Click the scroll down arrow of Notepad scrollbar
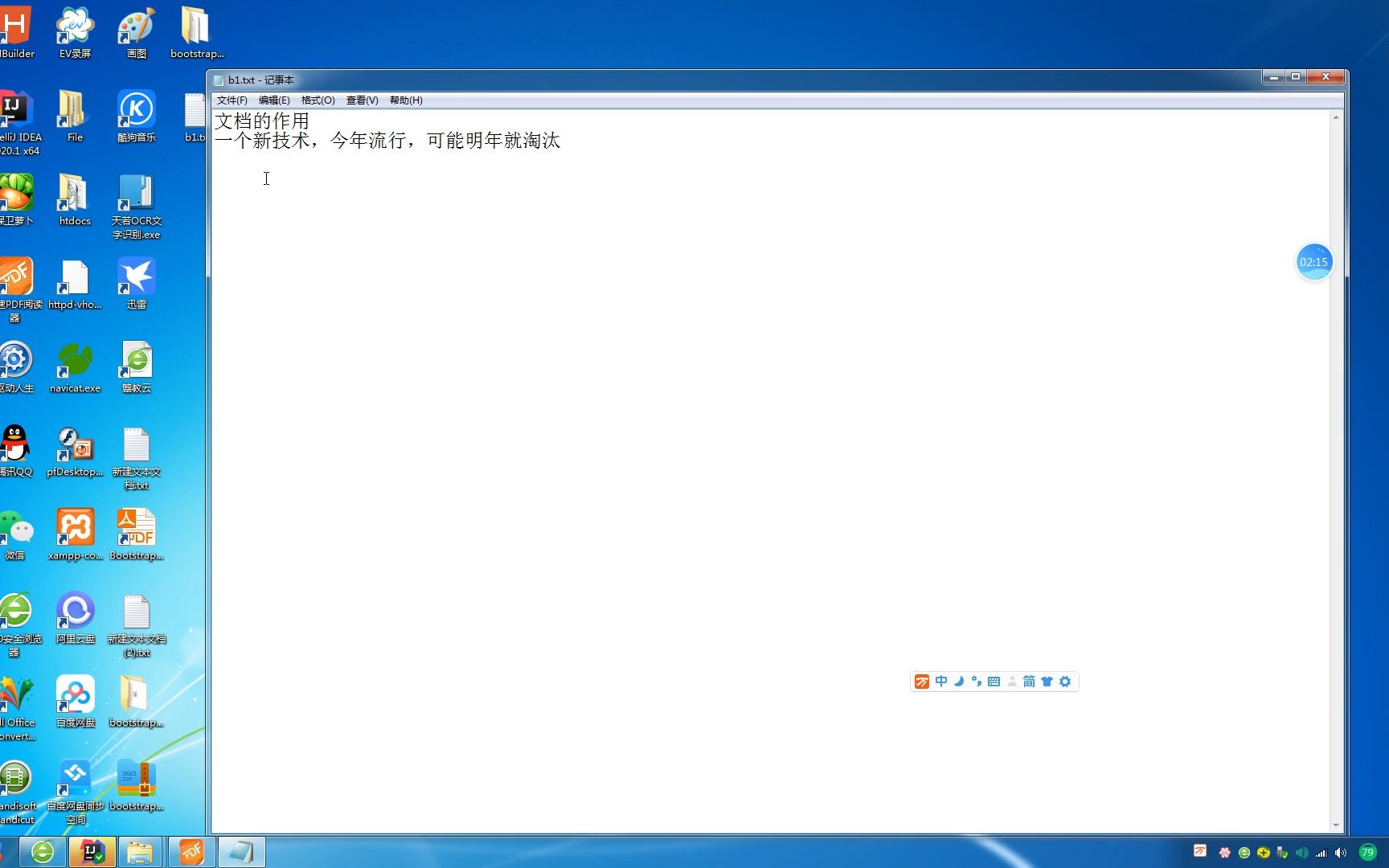The image size is (1389, 868). coord(1336,825)
